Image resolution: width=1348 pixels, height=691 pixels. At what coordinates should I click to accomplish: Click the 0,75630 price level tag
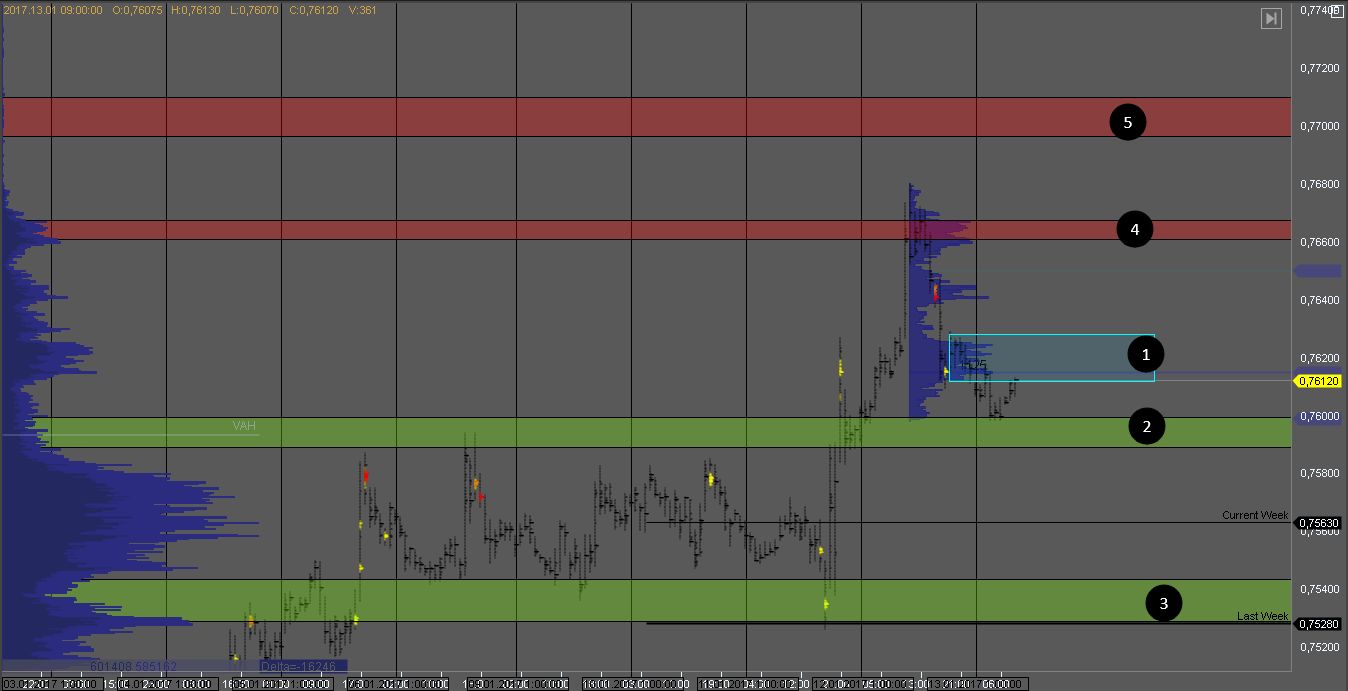click(1319, 523)
